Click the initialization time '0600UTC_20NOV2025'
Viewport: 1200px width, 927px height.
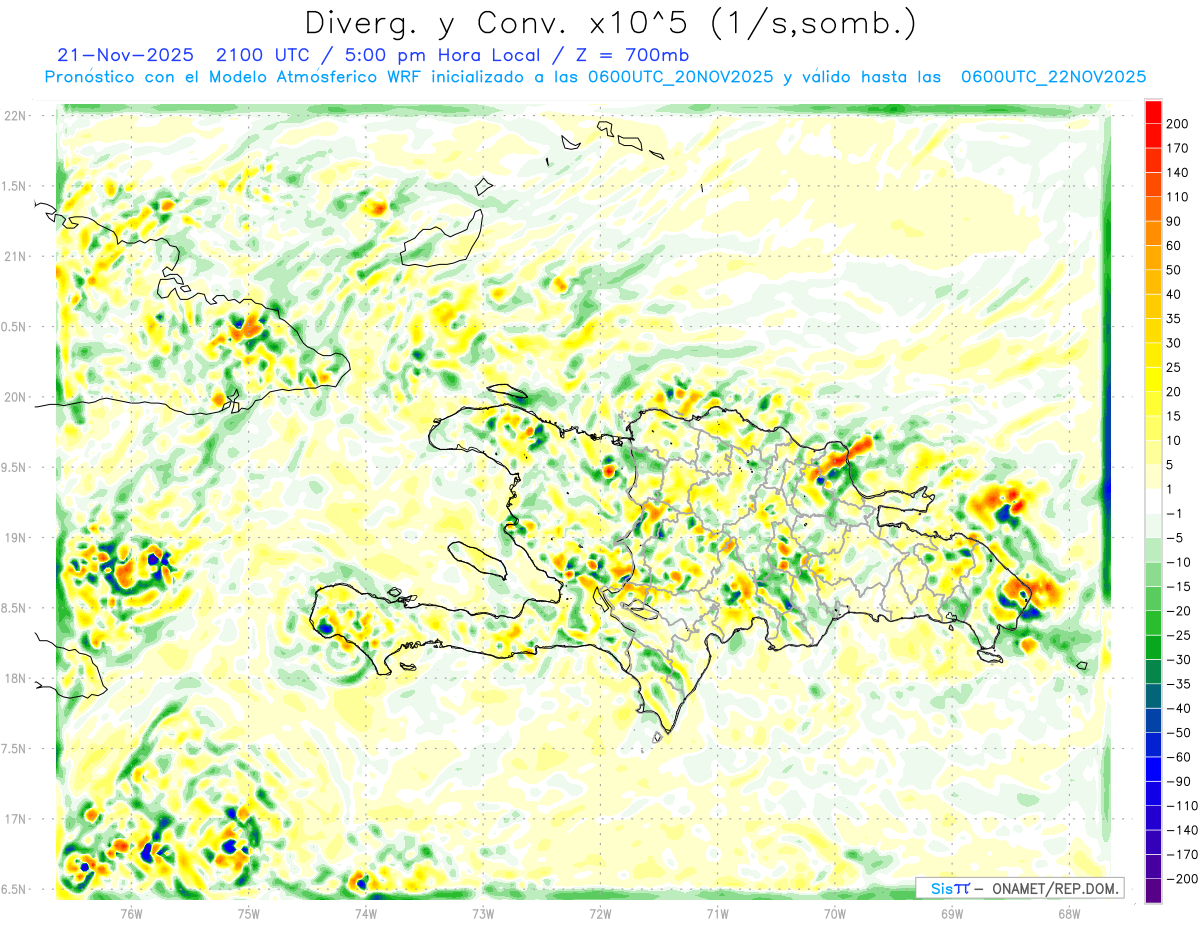pos(683,77)
